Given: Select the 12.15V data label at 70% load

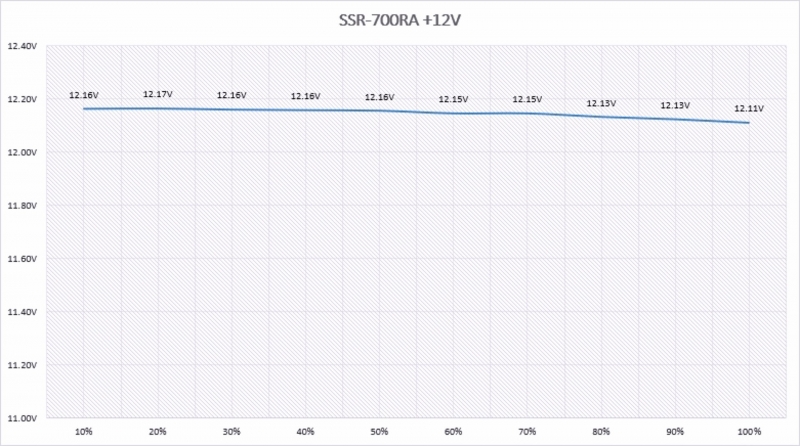Looking at the screenshot, I should tap(527, 100).
